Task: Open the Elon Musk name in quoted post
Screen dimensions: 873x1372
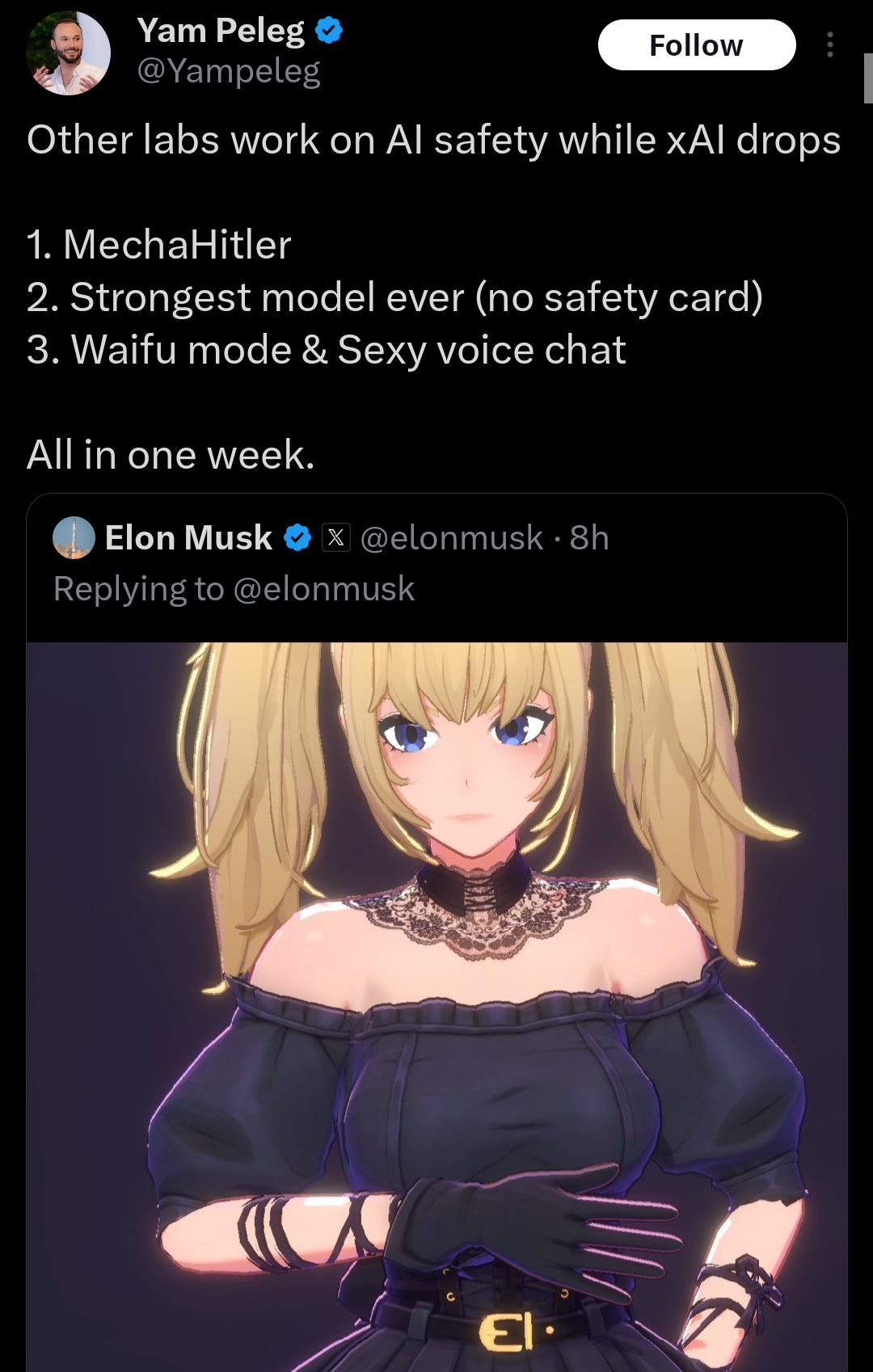Action: pyautogui.click(x=188, y=538)
